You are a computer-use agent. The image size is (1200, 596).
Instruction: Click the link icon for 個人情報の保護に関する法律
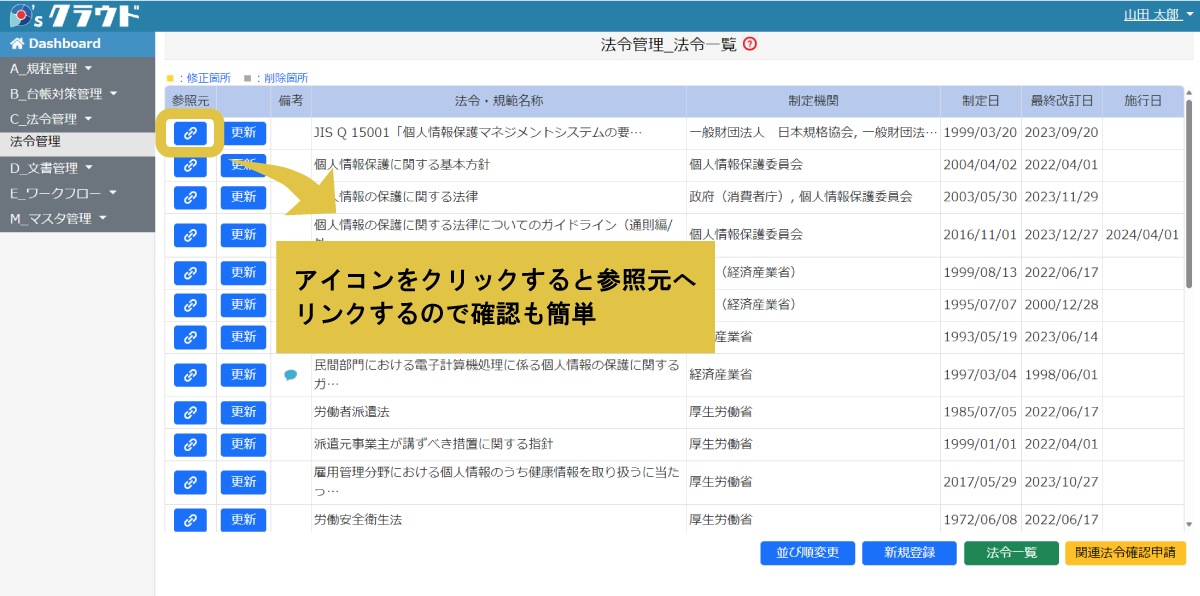coord(189,197)
